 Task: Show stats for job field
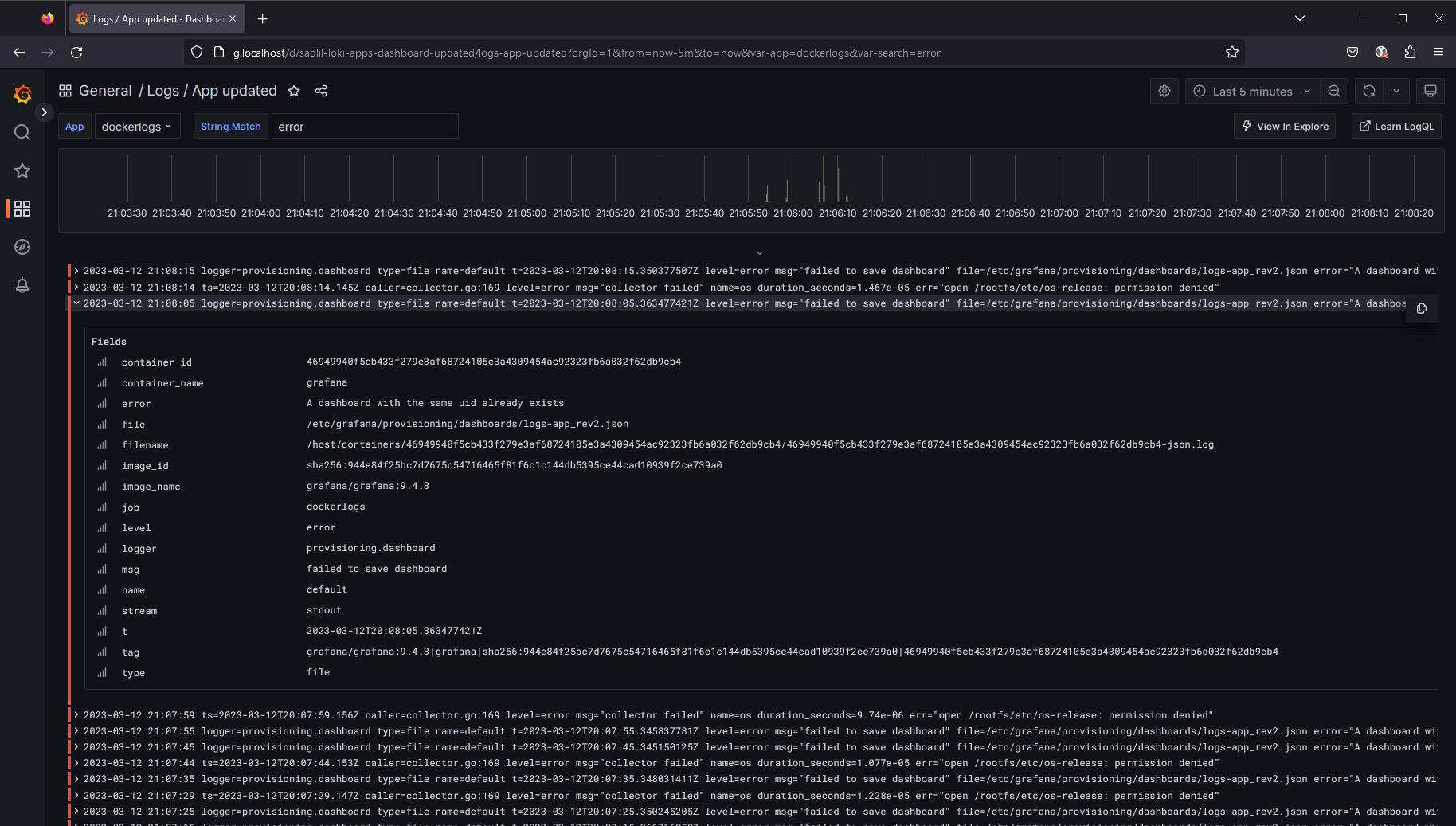tap(102, 507)
